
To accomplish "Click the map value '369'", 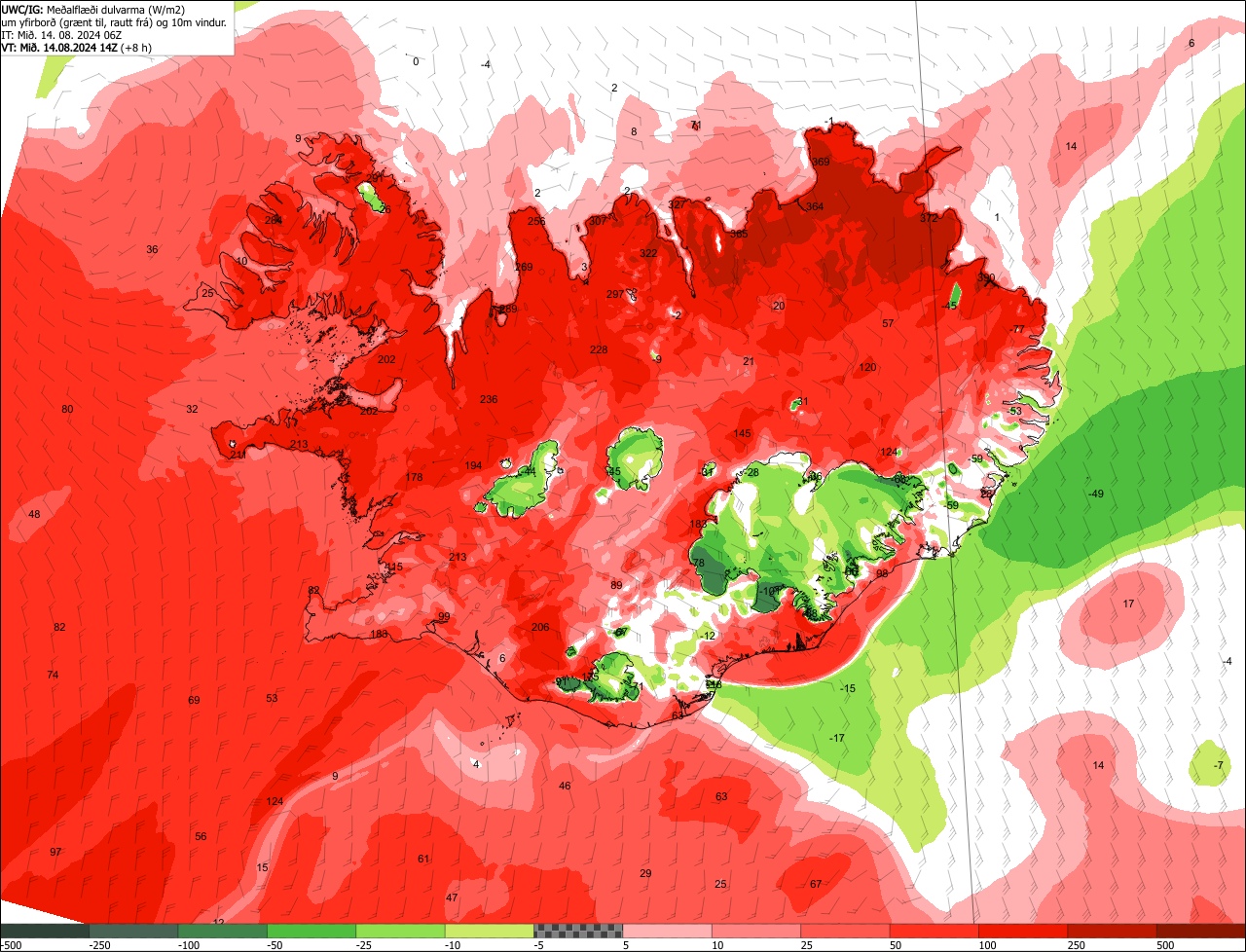I will [x=821, y=163].
